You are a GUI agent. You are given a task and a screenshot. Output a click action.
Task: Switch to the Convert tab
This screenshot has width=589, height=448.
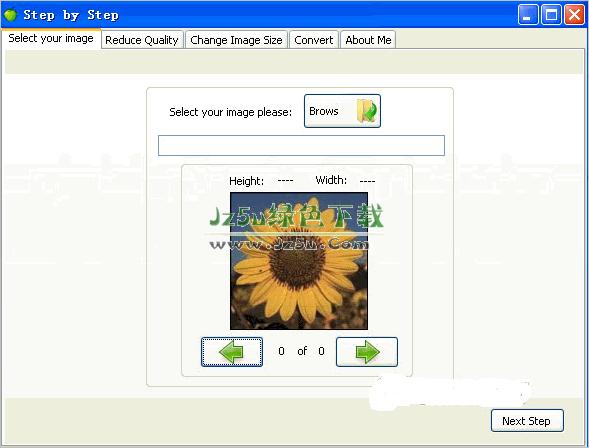314,40
